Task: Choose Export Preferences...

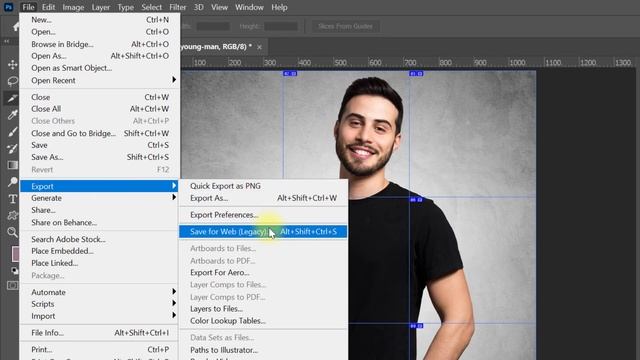Action: 263,215
